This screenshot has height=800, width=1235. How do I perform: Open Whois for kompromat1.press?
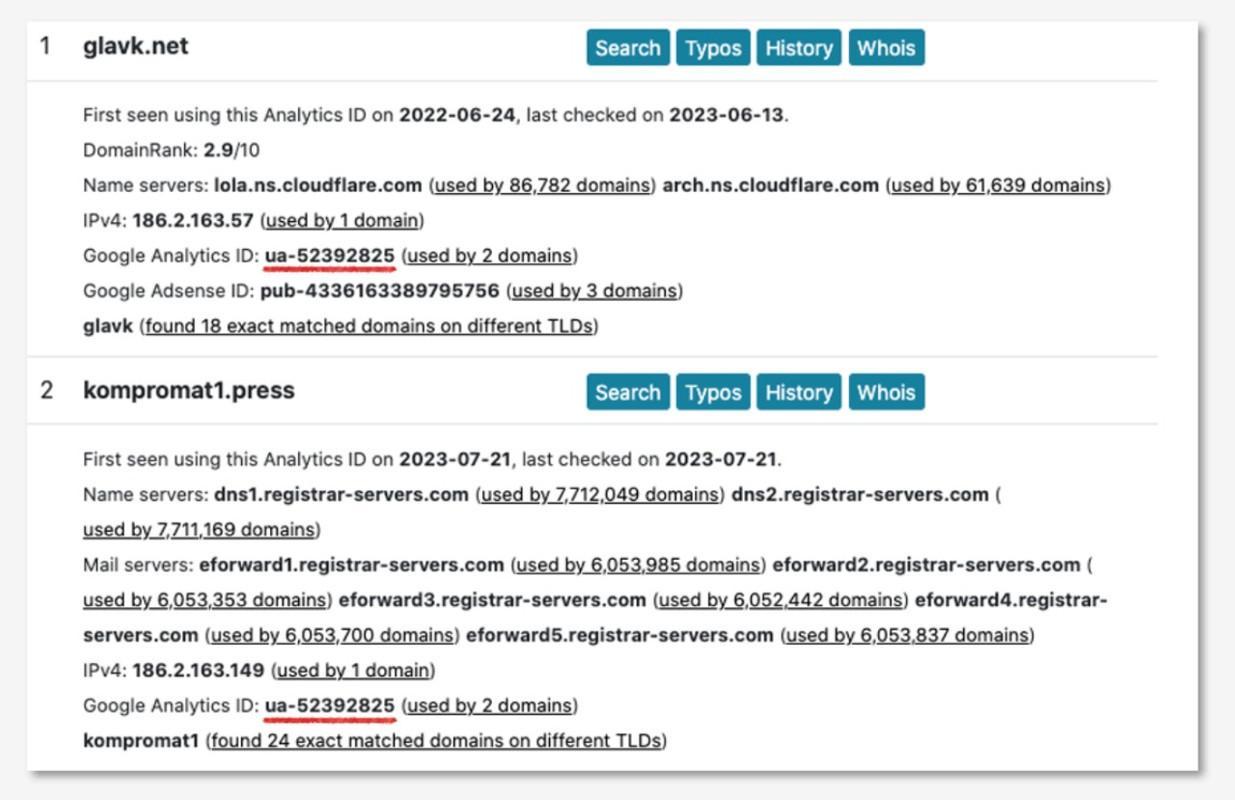coord(886,392)
